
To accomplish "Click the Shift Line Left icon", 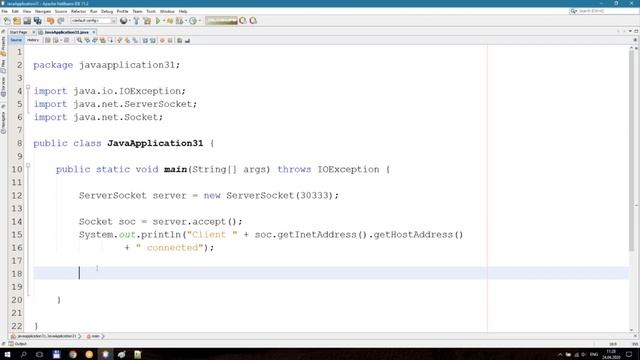I will [145, 40].
